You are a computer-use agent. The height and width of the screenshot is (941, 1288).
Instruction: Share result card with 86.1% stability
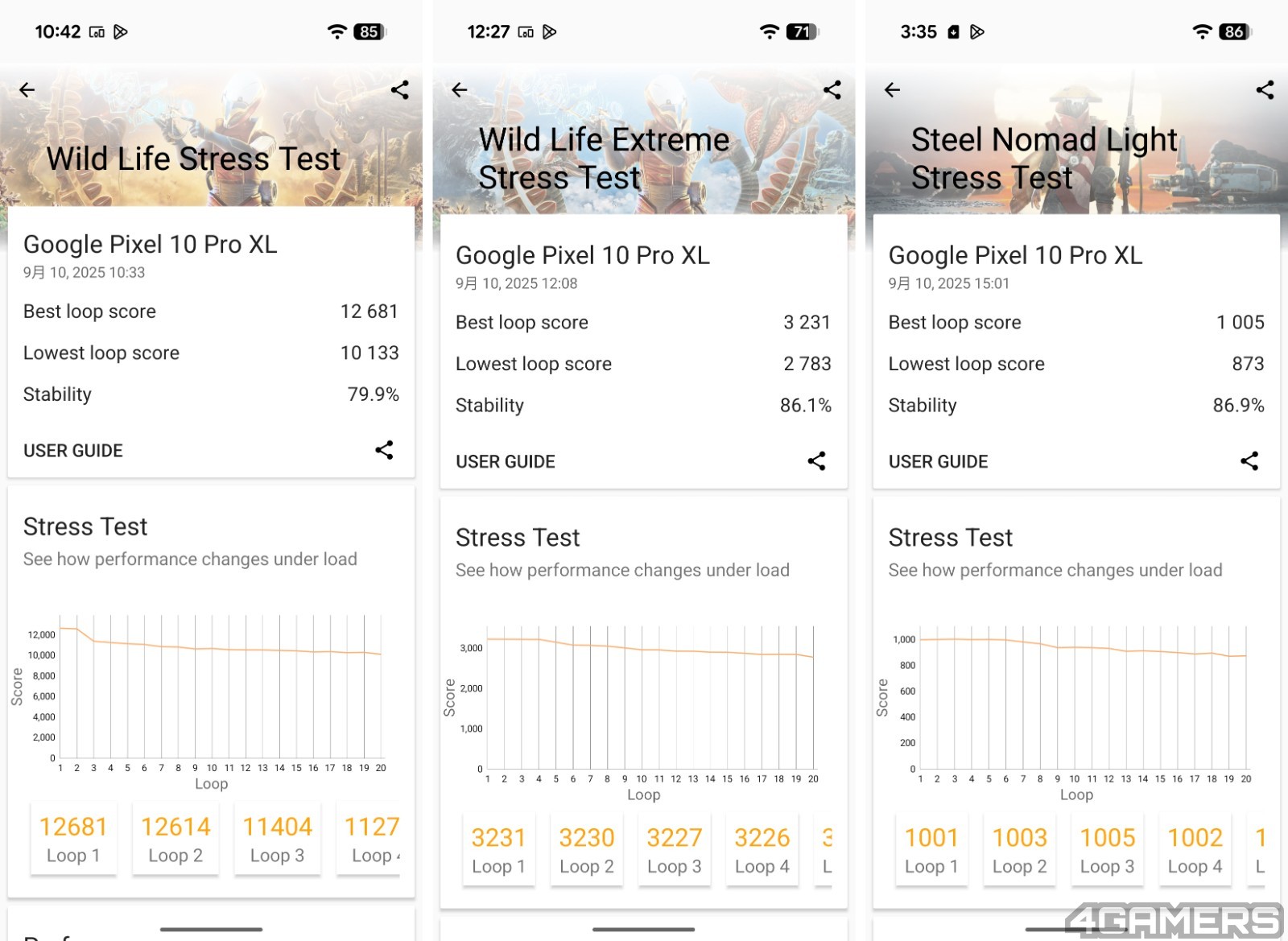[816, 461]
